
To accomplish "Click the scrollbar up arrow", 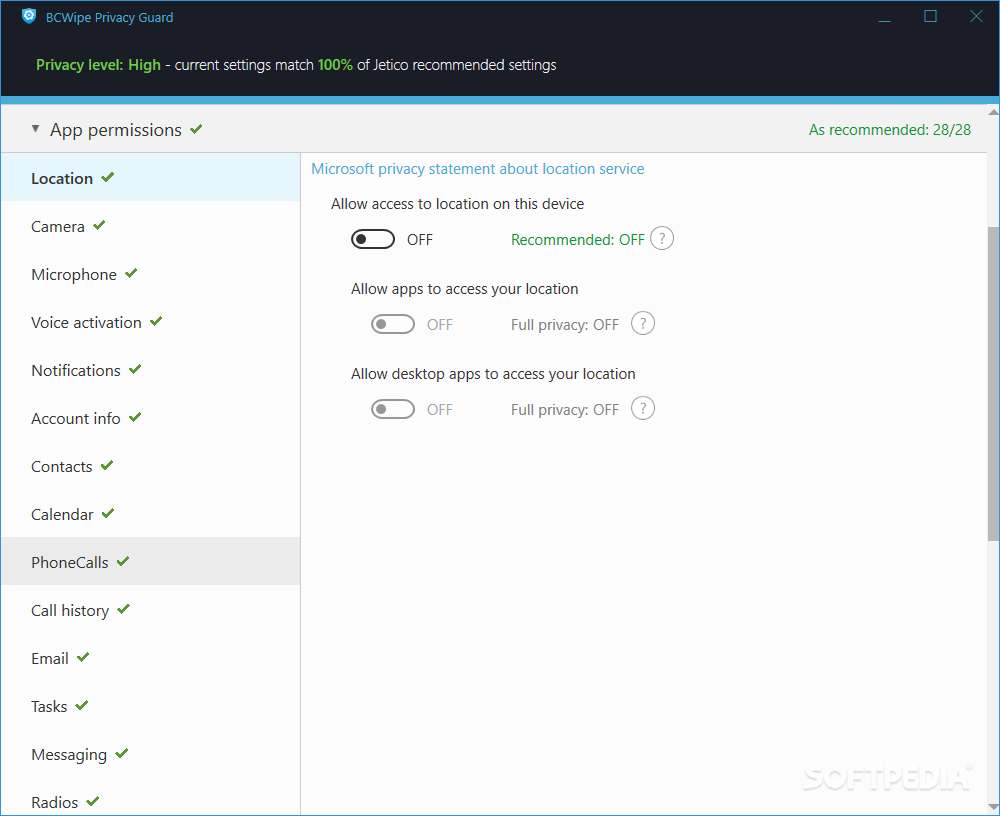I will [x=993, y=112].
